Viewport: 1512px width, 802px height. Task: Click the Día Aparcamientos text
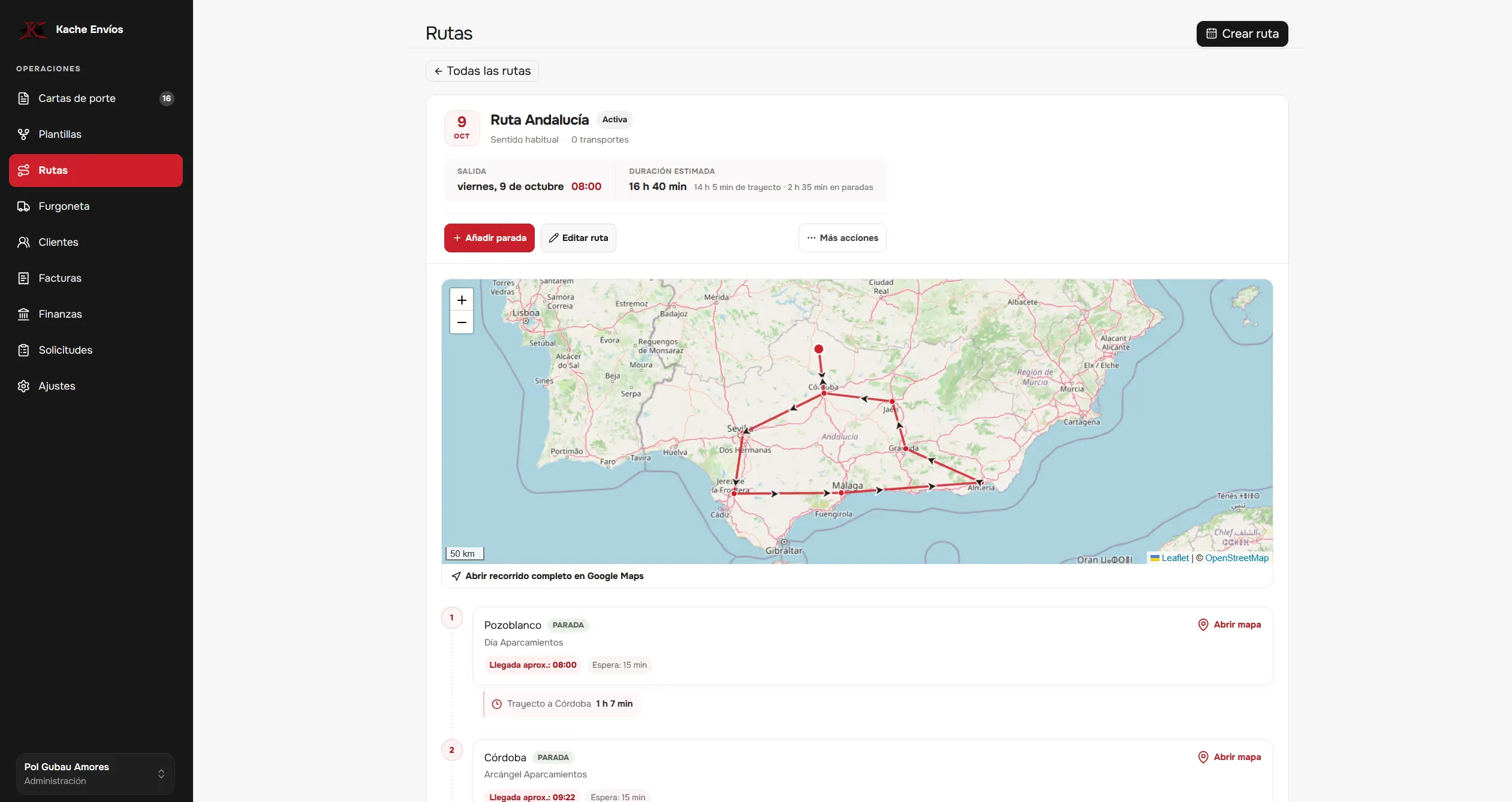click(523, 643)
